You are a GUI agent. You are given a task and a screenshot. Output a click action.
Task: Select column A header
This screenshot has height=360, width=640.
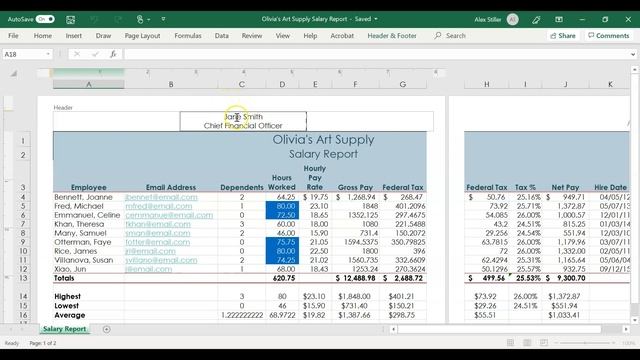coord(89,84)
